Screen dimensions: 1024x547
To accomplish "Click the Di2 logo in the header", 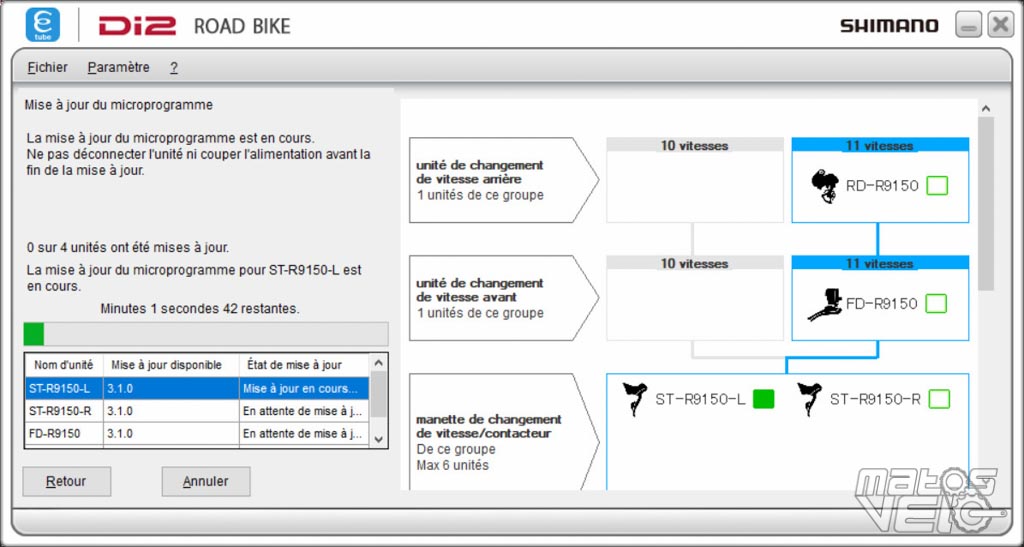I will [137, 25].
